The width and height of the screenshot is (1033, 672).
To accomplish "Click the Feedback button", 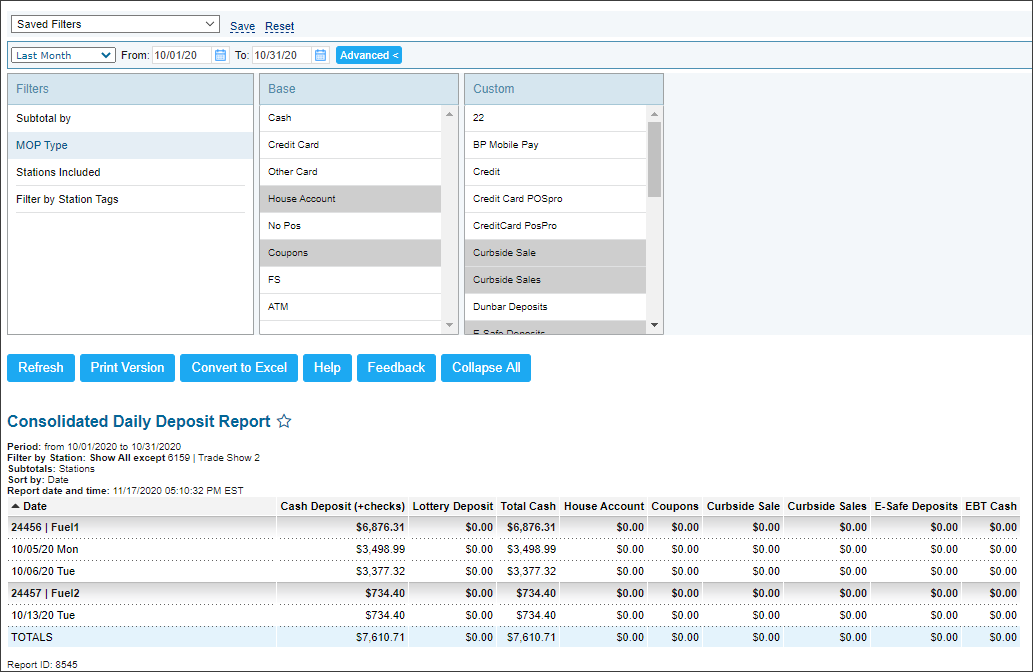I will click(x=396, y=368).
